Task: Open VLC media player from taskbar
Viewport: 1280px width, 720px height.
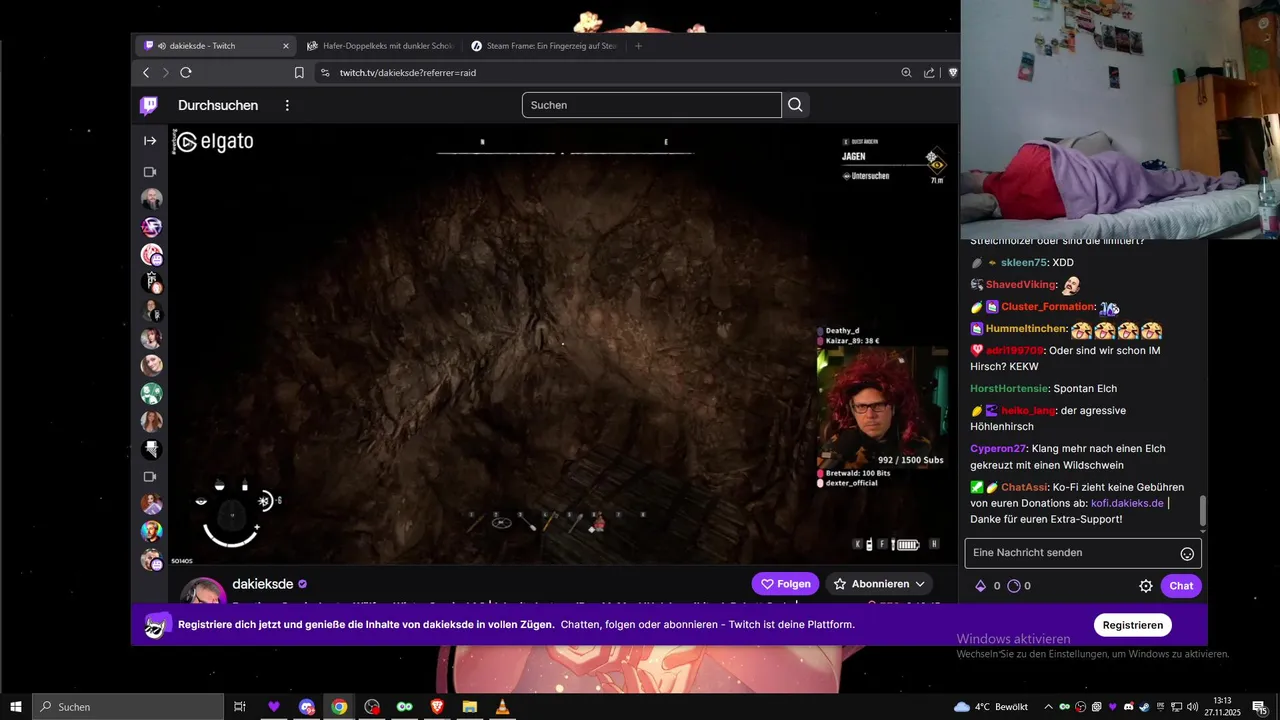Action: (502, 707)
